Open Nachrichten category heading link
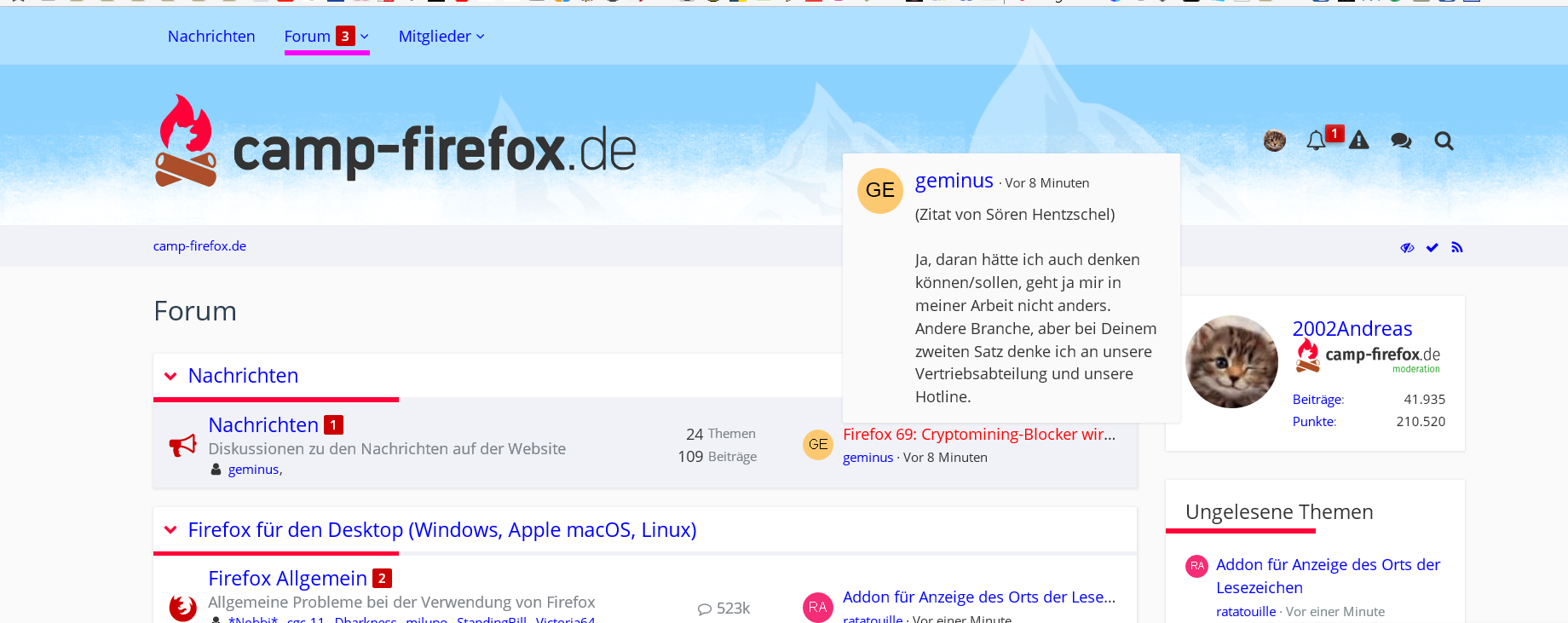This screenshot has height=623, width=1568. coord(243,375)
